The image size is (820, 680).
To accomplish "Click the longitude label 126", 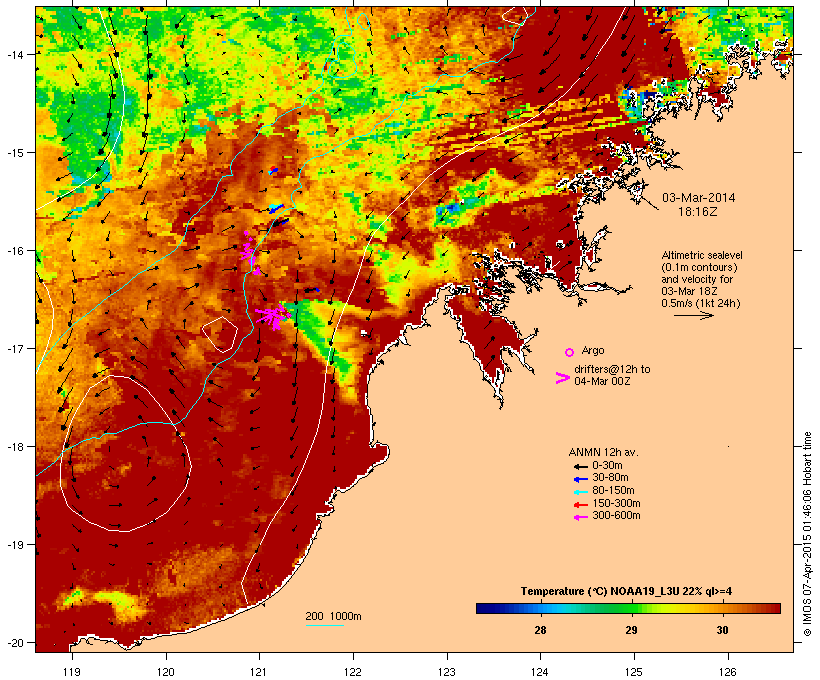I will point(727,672).
